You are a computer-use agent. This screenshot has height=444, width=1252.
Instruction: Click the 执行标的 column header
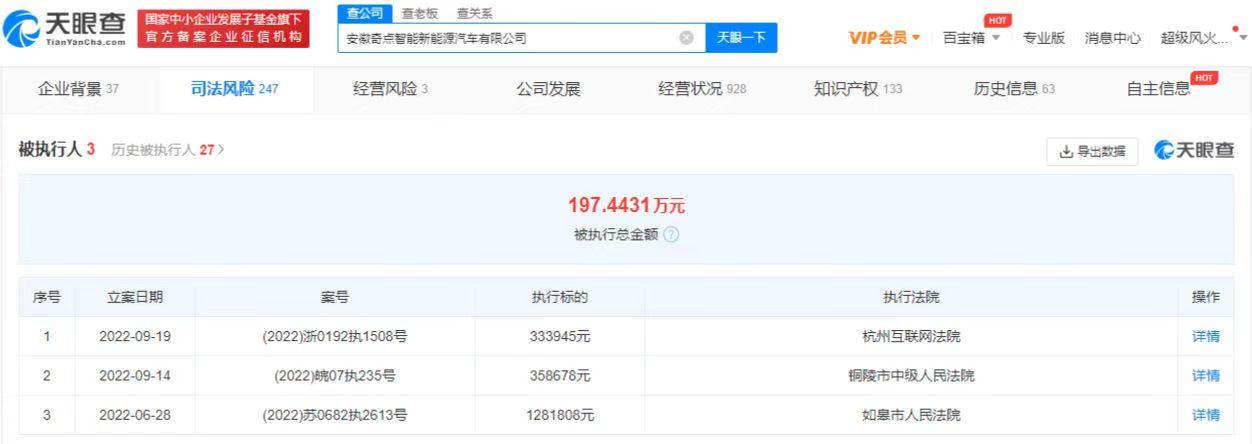(560, 297)
